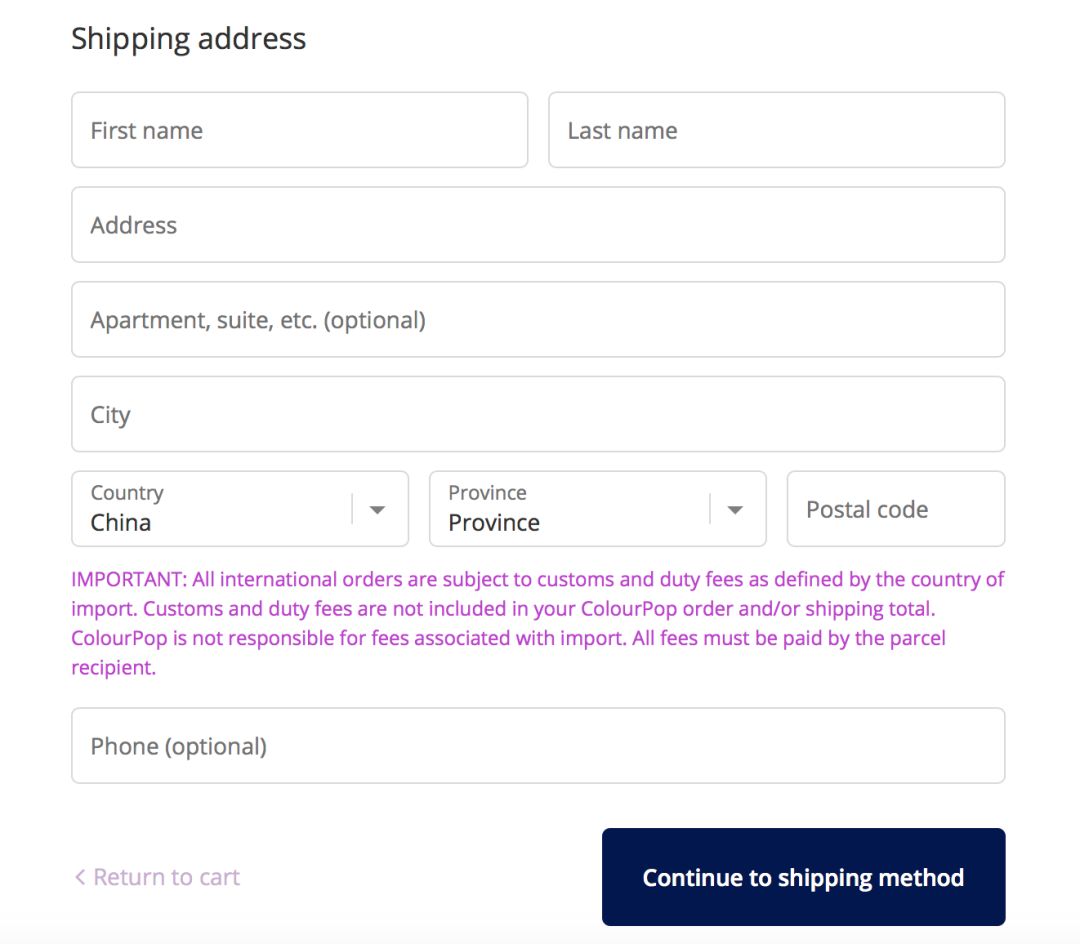Click the small Country label
The height and width of the screenshot is (944, 1080).
click(x=127, y=493)
